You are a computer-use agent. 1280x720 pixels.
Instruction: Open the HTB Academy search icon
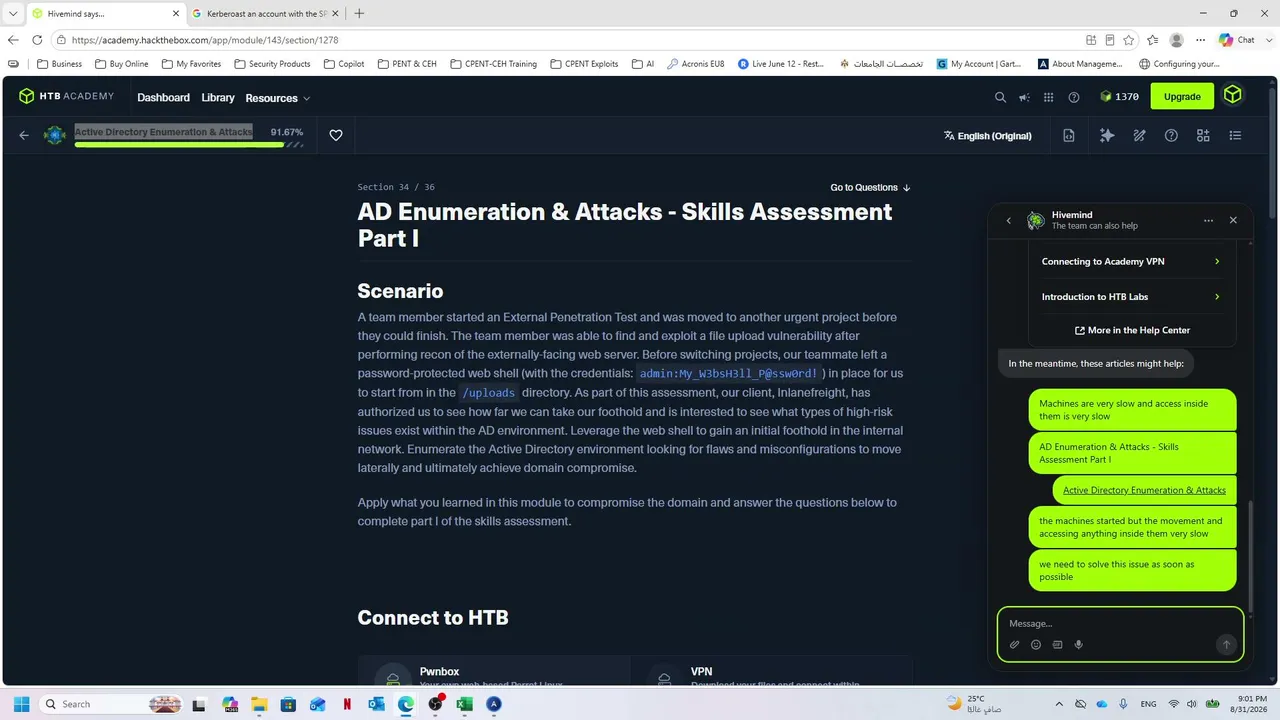coord(1000,97)
